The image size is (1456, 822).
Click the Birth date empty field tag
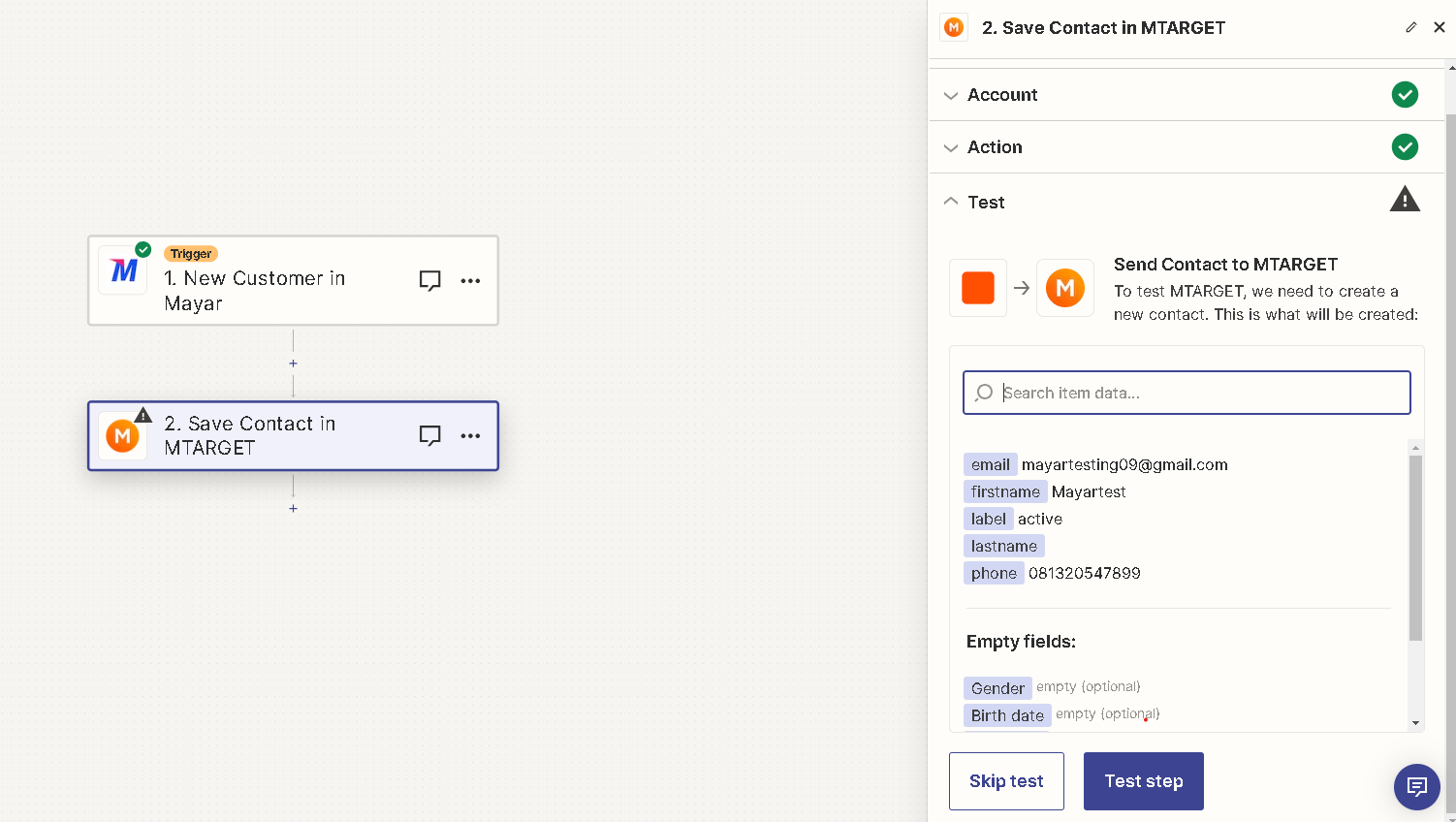click(1007, 715)
